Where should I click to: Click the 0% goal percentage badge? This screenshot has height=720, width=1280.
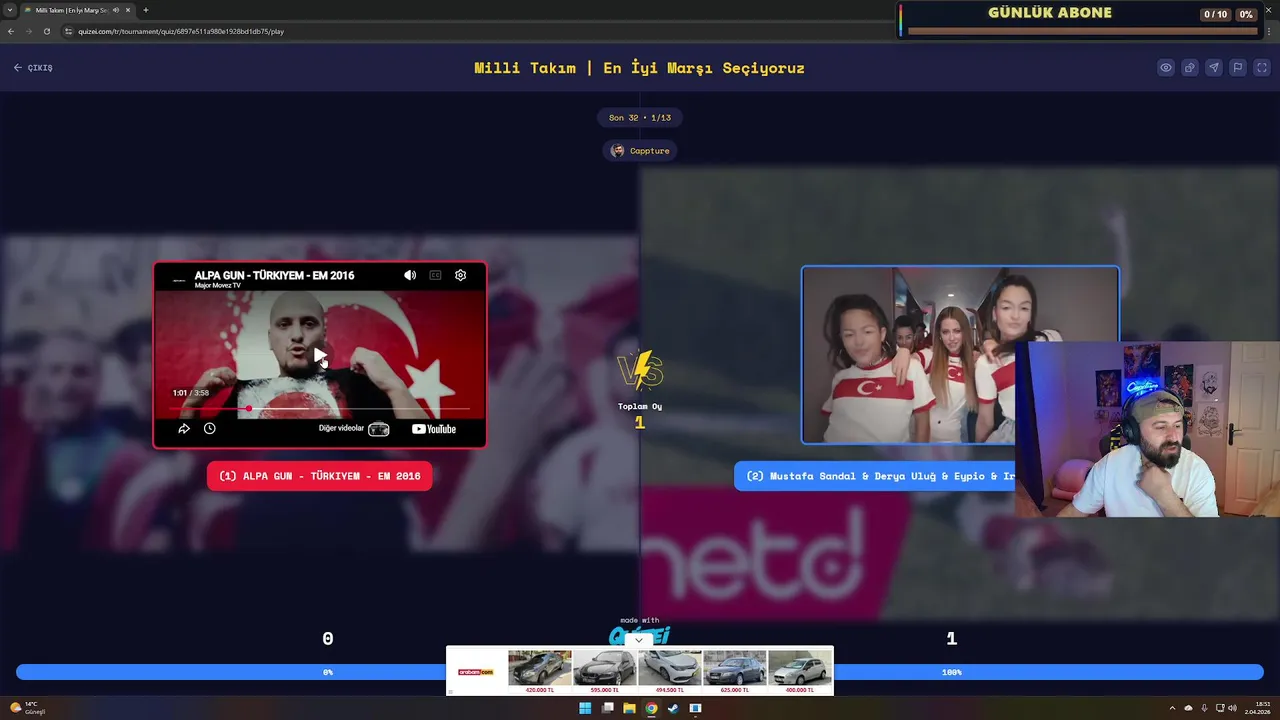click(1246, 14)
